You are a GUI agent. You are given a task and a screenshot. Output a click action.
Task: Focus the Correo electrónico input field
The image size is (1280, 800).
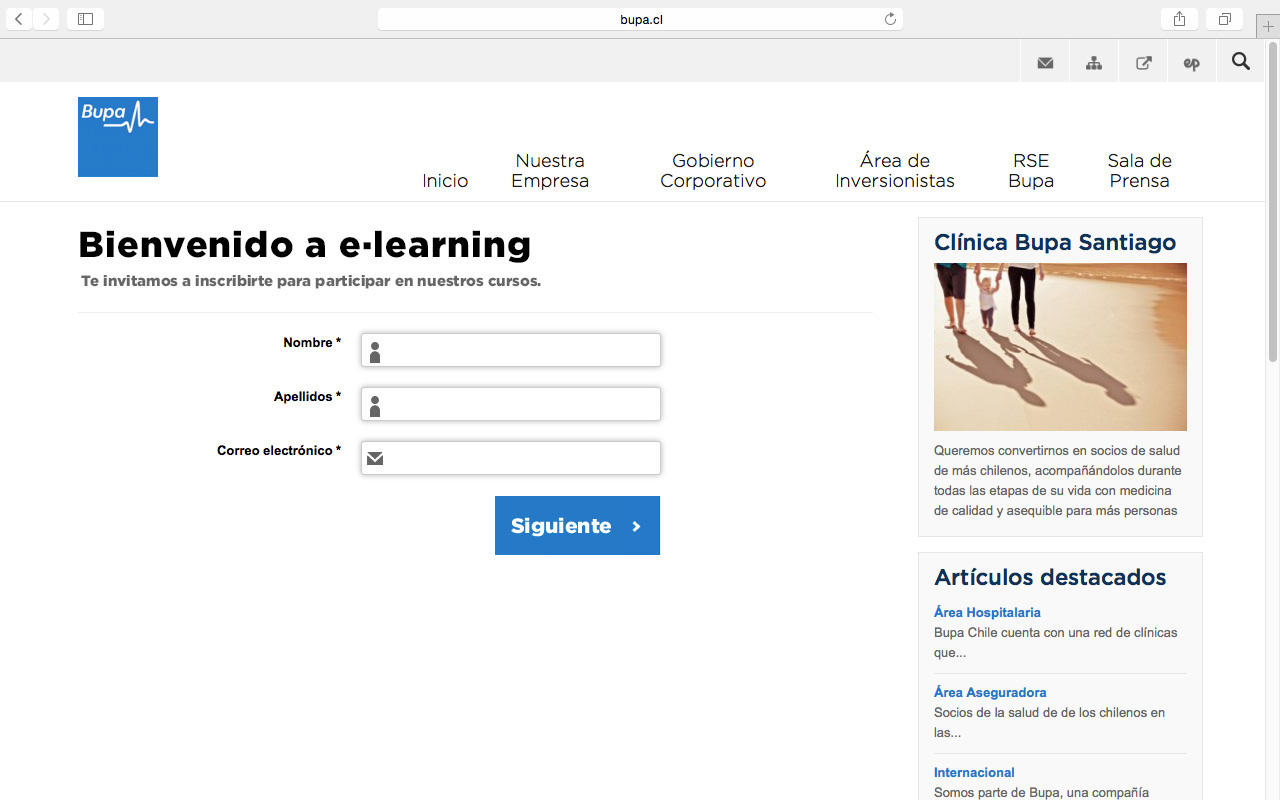pyautogui.click(x=511, y=458)
